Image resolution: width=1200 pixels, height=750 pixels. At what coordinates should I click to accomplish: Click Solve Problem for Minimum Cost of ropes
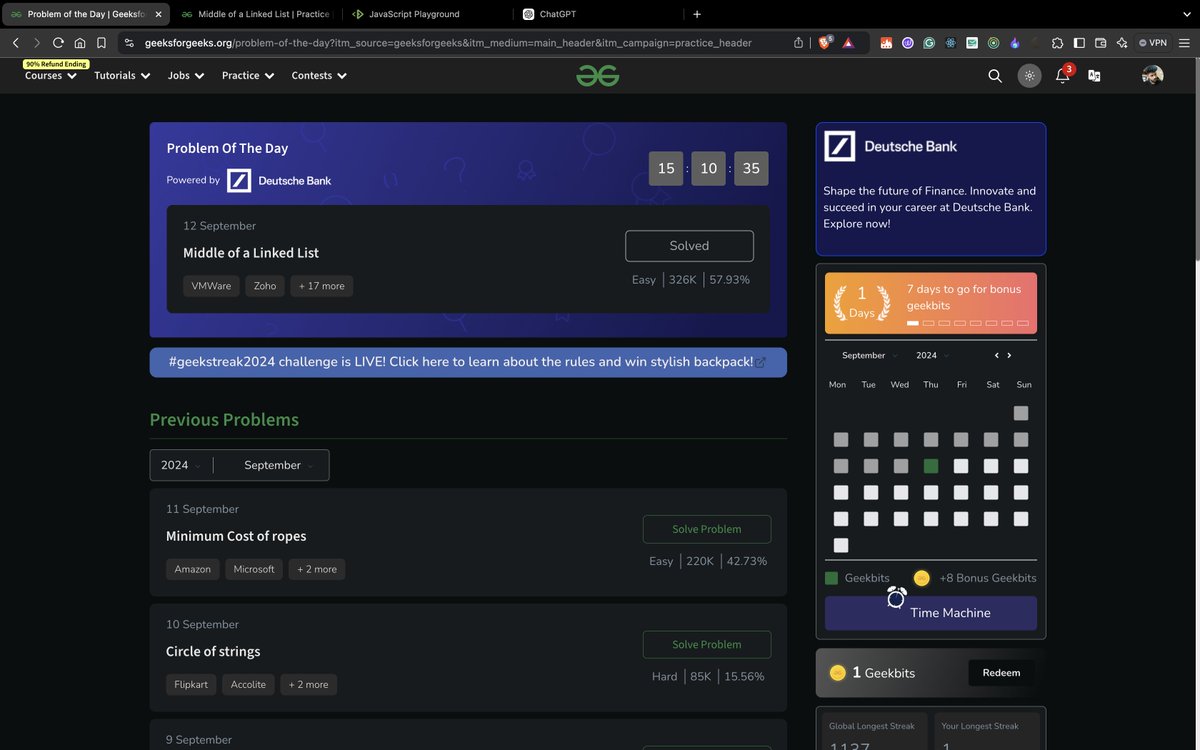click(707, 529)
